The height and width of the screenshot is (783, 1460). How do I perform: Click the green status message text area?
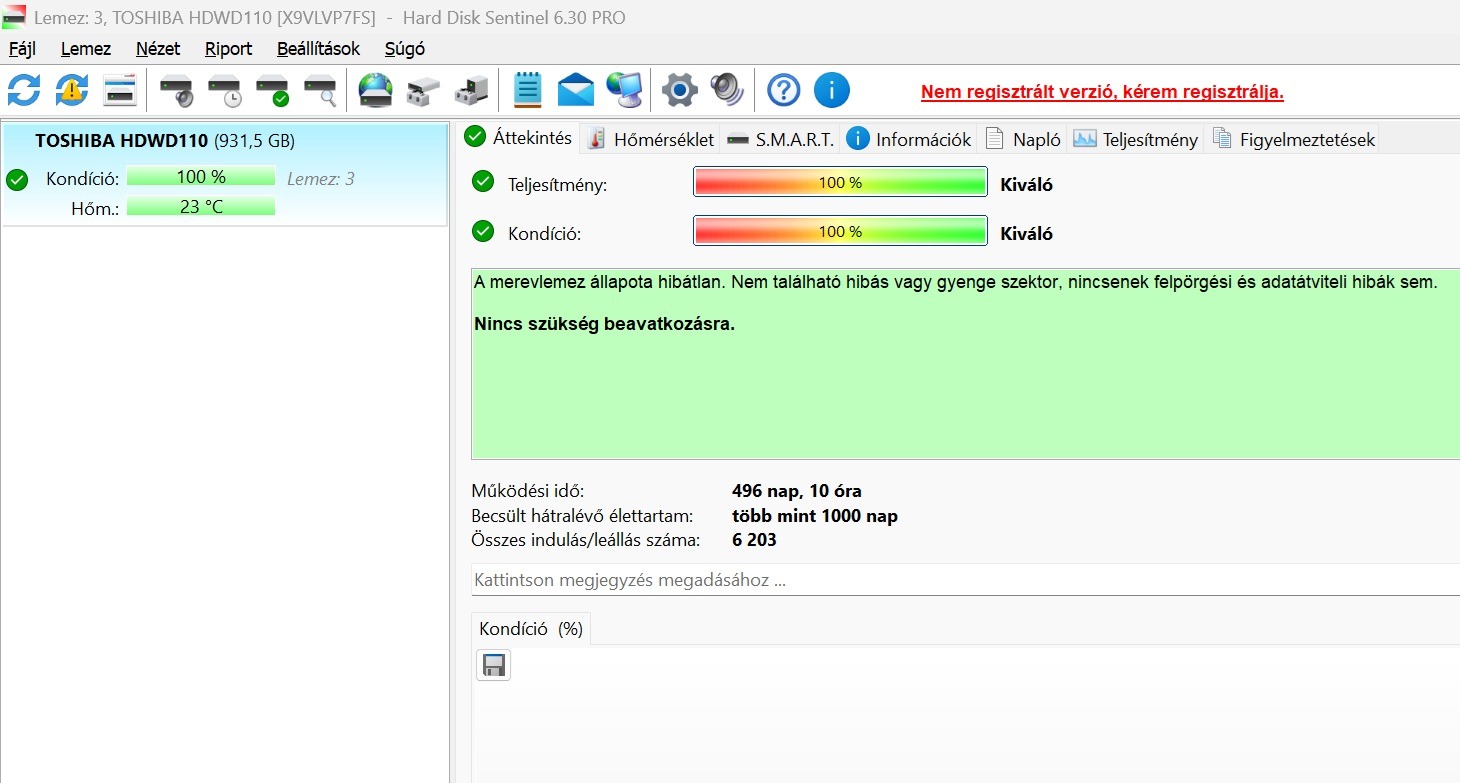pos(965,363)
